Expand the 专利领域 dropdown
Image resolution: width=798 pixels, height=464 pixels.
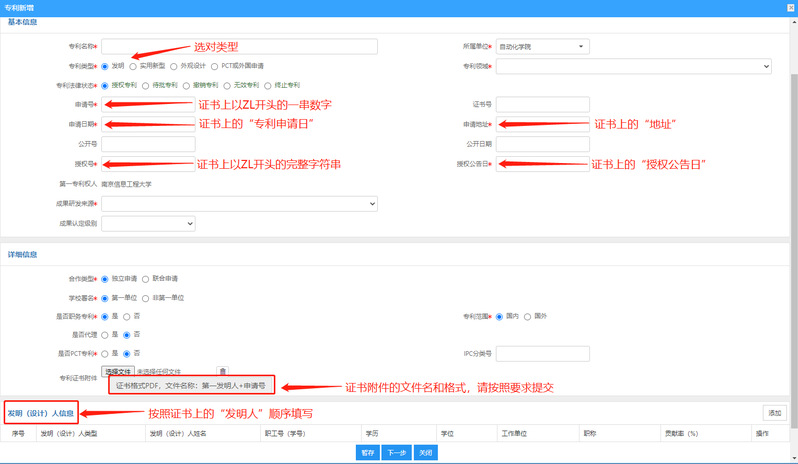[633, 66]
